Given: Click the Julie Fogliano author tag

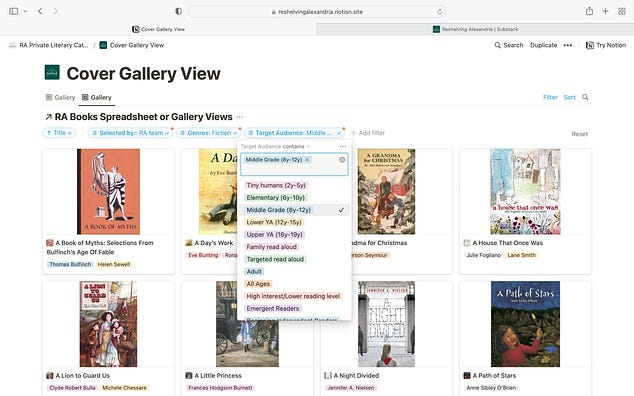Looking at the screenshot, I should (x=483, y=255).
